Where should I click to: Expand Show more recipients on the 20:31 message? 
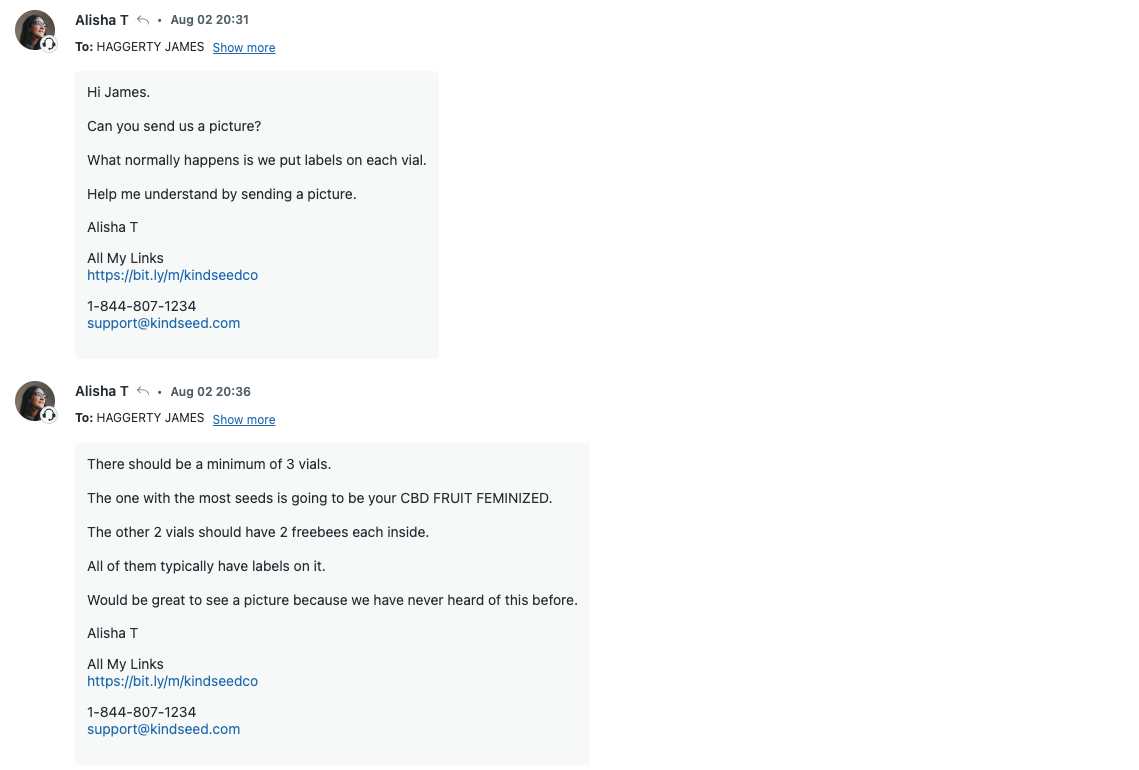(243, 48)
